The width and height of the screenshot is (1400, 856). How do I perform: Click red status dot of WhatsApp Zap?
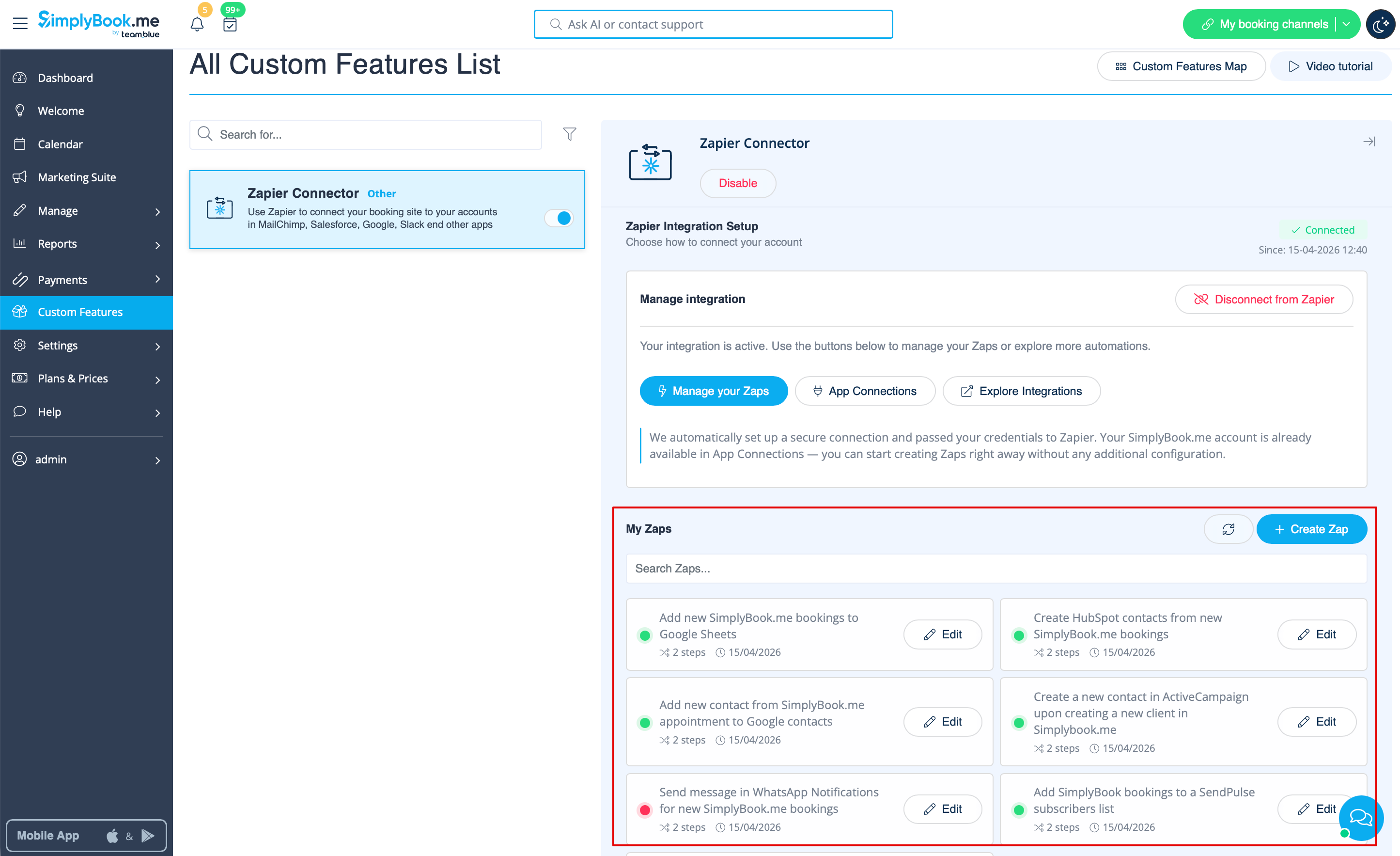(x=645, y=809)
